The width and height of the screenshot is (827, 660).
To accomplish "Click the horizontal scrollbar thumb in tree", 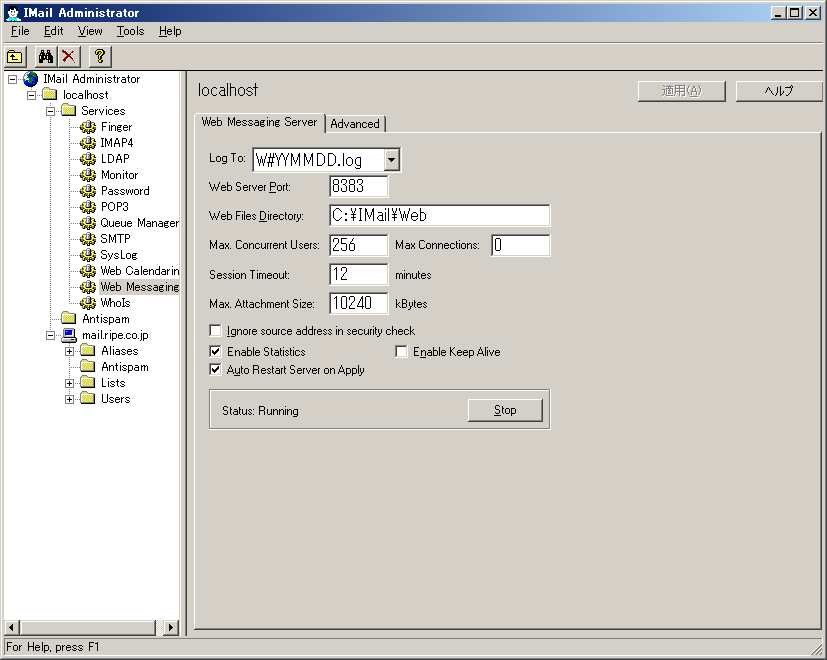I will click(88, 627).
